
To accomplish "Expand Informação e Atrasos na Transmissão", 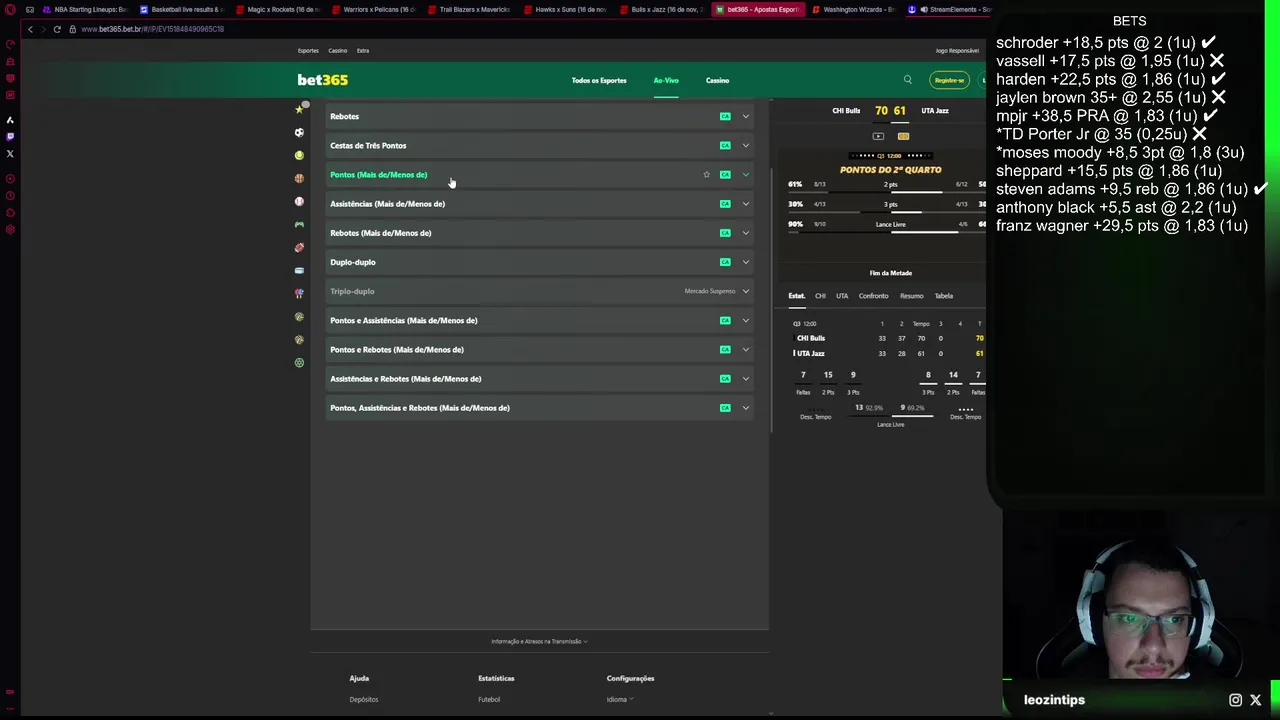I will 539,641.
